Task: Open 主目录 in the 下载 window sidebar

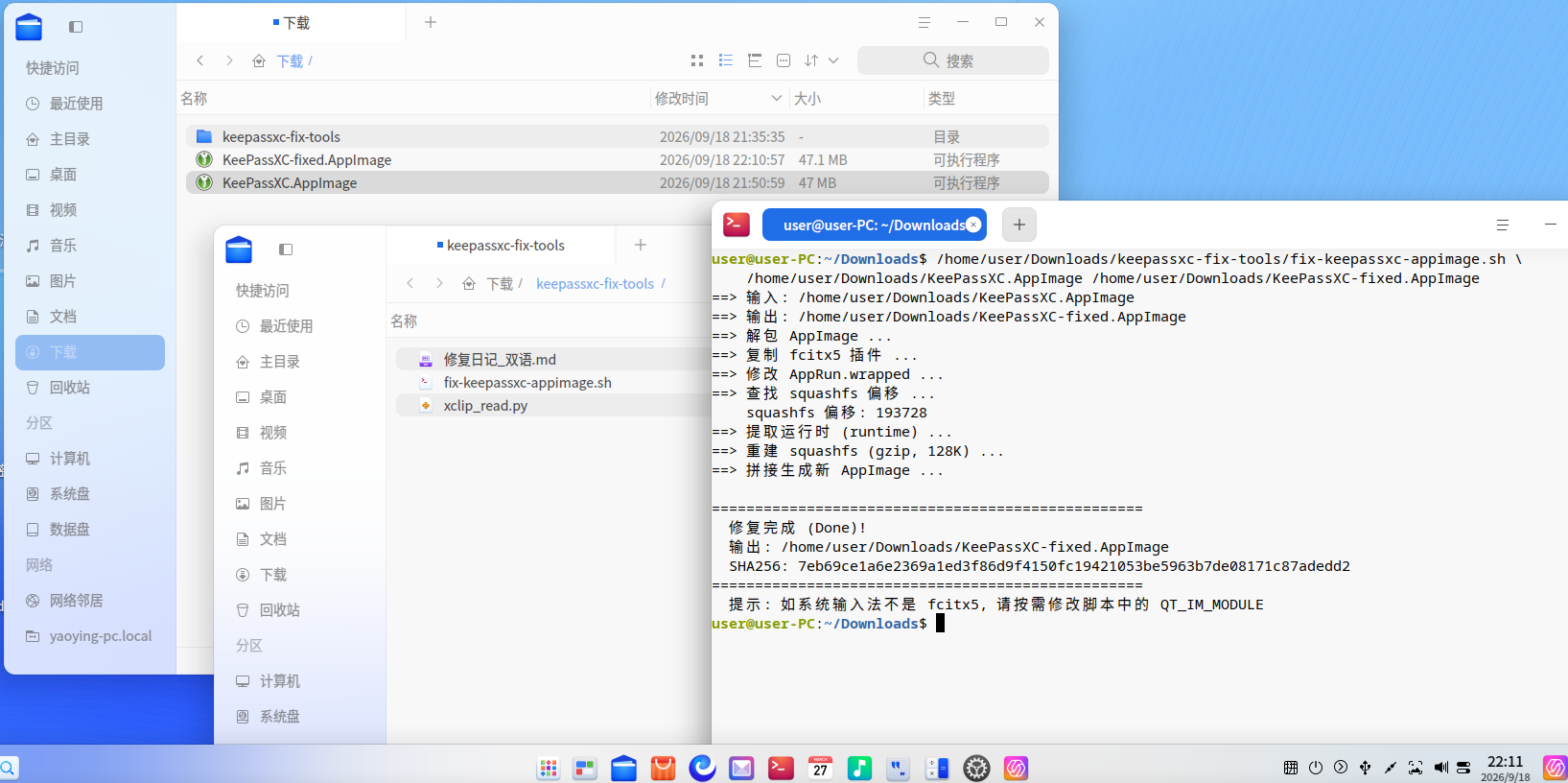Action: [90, 139]
